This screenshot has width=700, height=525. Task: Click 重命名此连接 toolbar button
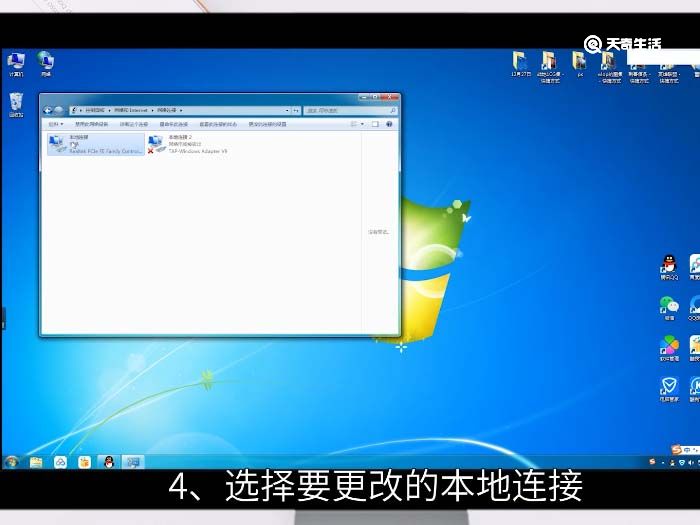[174, 124]
